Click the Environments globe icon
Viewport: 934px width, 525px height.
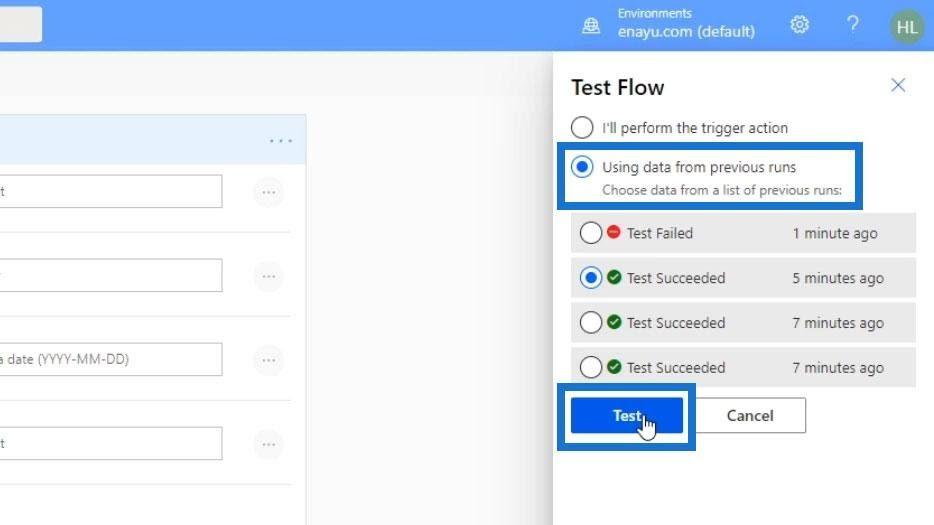pyautogui.click(x=591, y=26)
